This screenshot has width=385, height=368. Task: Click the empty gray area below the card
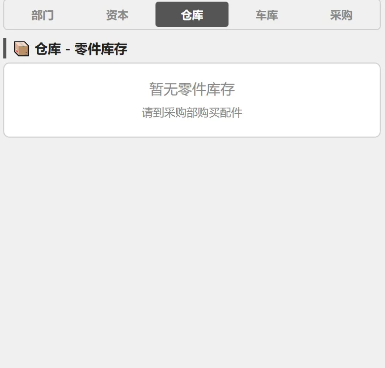pyautogui.click(x=192, y=250)
